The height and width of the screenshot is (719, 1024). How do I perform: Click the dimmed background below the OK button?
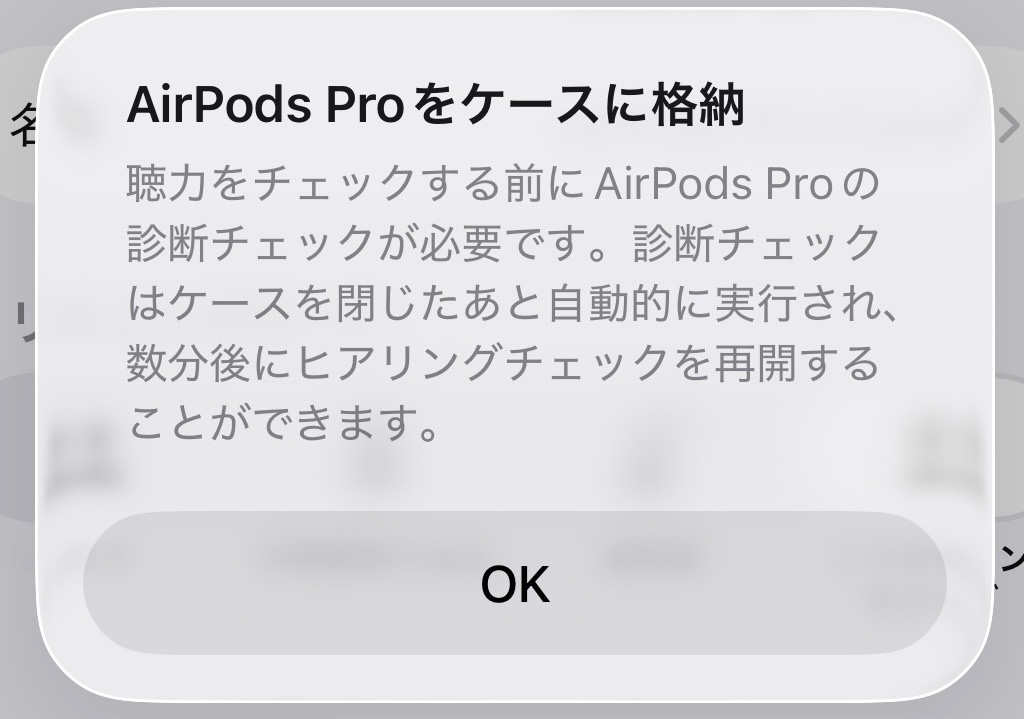tap(512, 711)
